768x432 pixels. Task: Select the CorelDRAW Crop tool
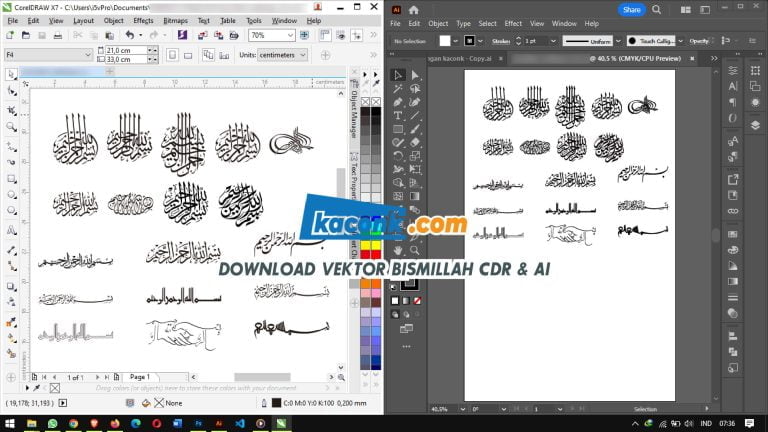click(11, 110)
